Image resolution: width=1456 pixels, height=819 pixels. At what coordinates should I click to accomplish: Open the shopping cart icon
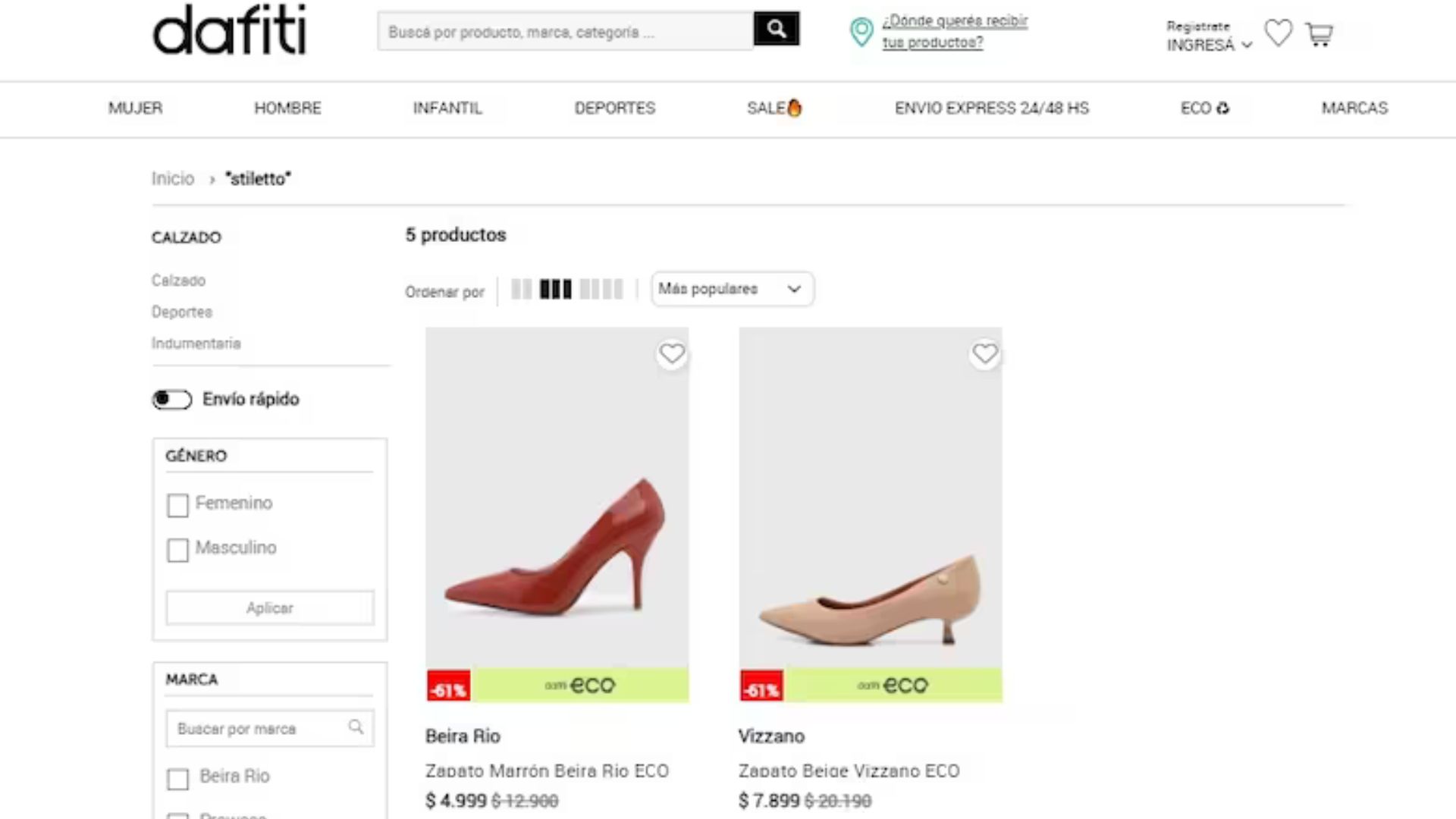pyautogui.click(x=1319, y=35)
